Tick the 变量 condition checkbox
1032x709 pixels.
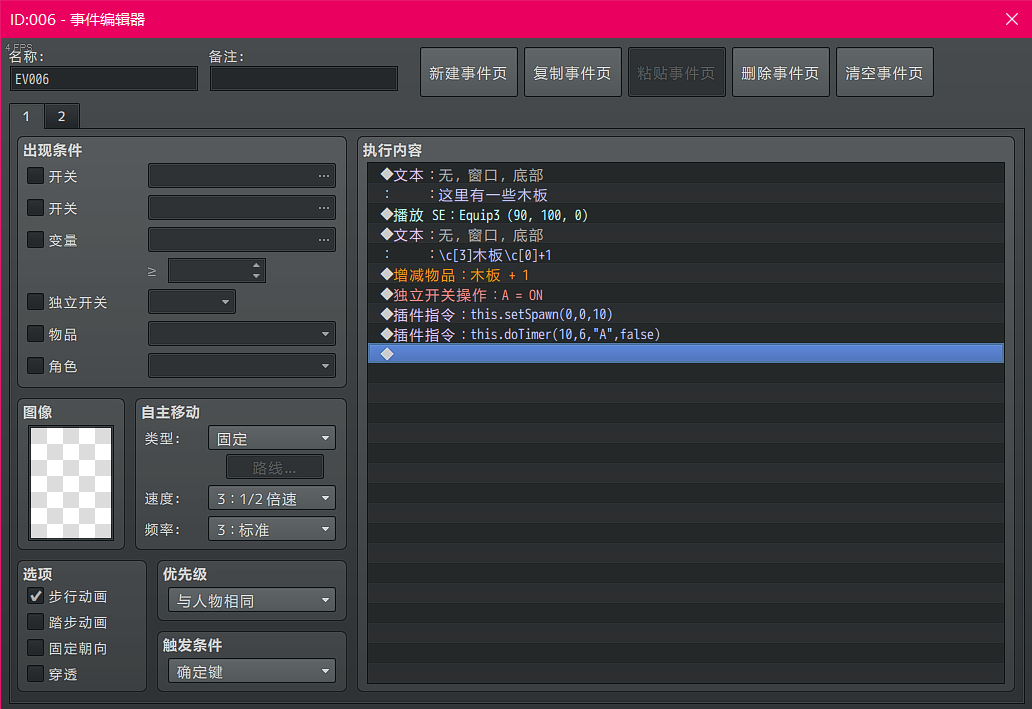click(x=36, y=240)
